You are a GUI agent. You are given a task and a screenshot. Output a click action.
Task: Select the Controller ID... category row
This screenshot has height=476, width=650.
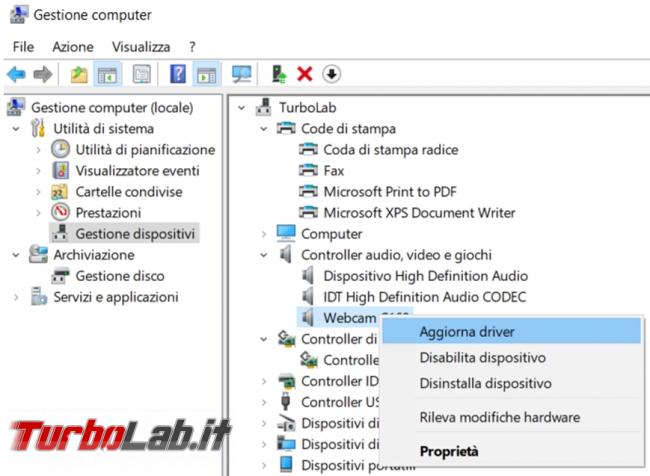click(340, 381)
